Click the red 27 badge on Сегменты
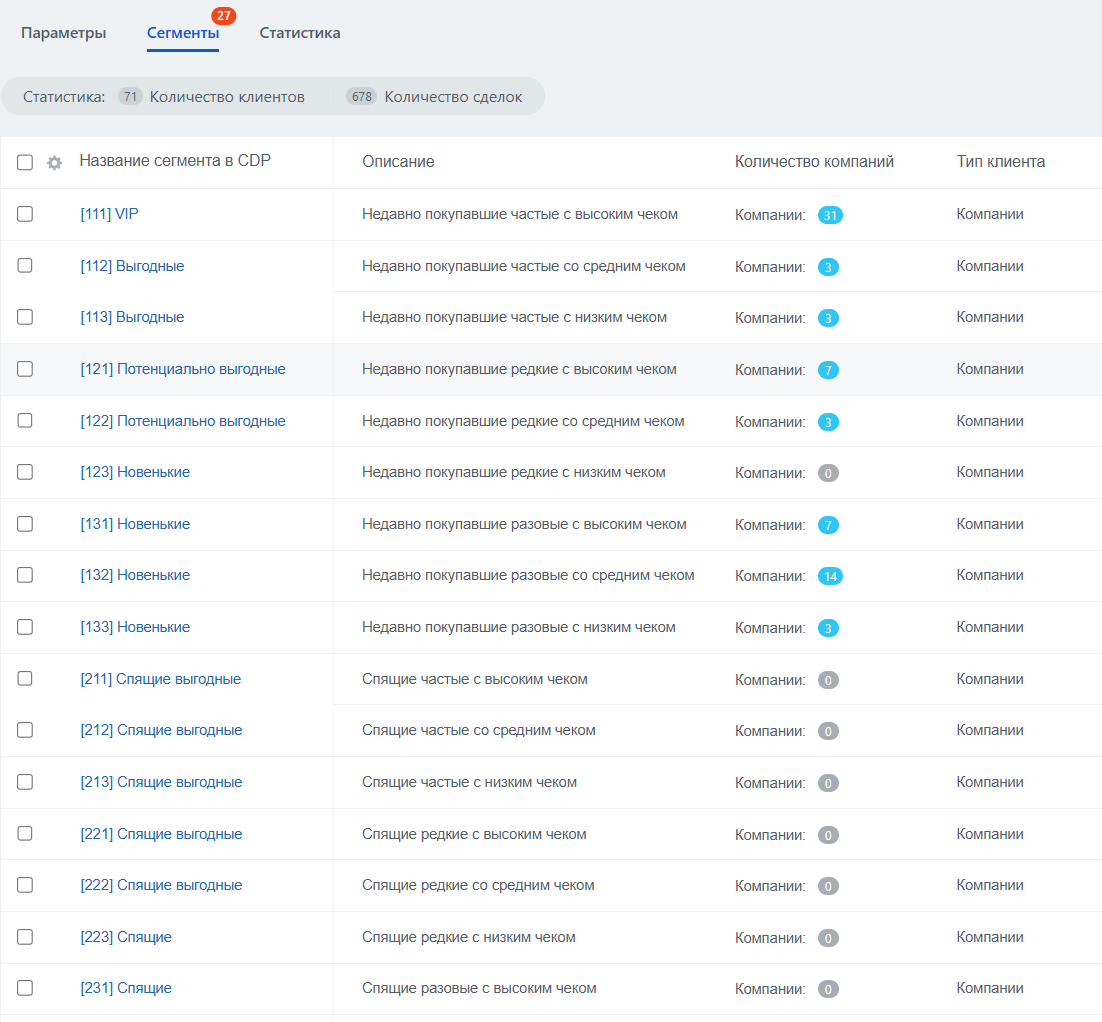 coord(223,15)
